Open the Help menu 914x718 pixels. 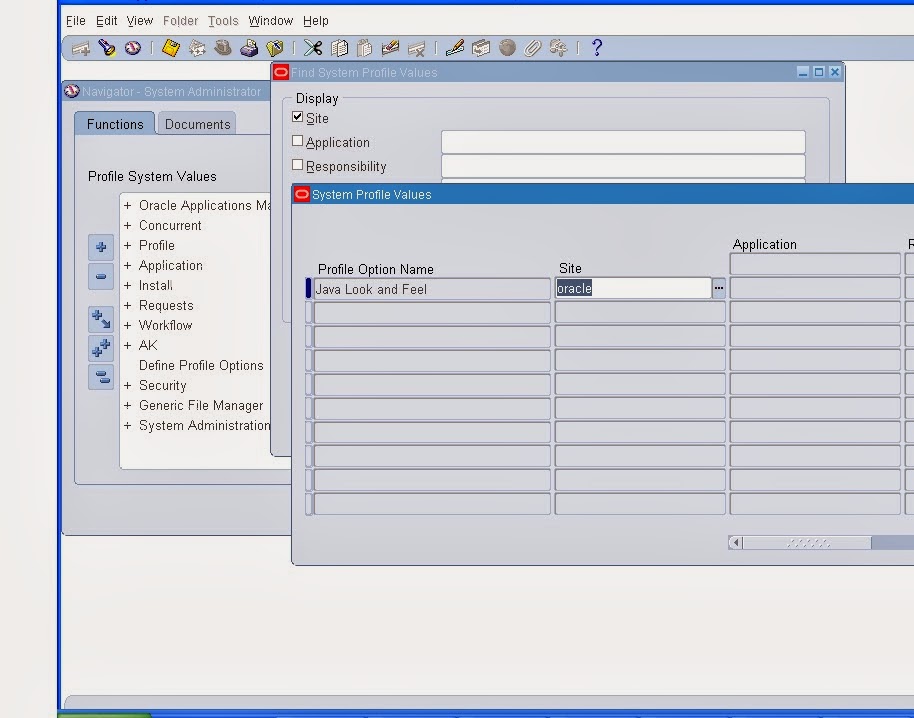[316, 21]
